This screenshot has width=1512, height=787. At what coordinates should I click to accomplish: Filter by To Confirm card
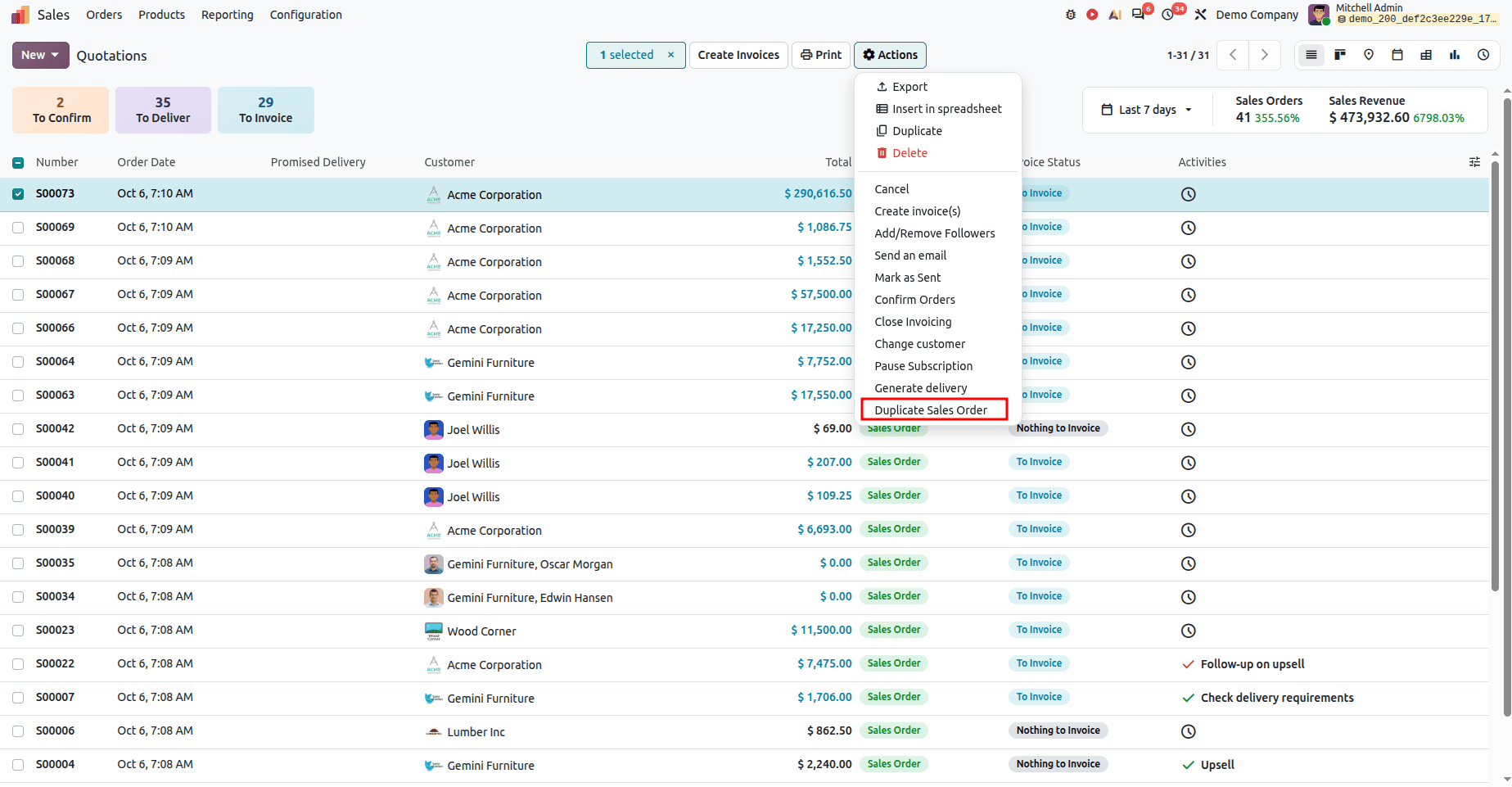point(61,110)
